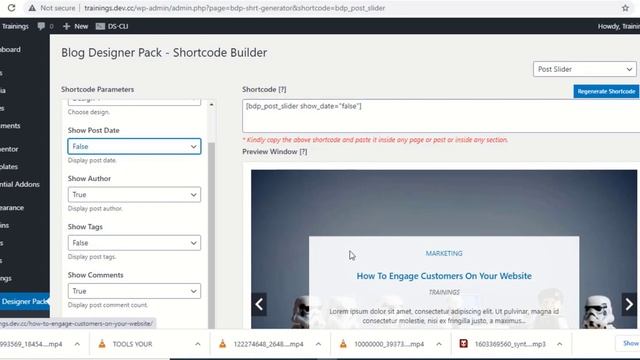Open DS-CLI from the admin bar
640x360 pixels.
click(112, 26)
